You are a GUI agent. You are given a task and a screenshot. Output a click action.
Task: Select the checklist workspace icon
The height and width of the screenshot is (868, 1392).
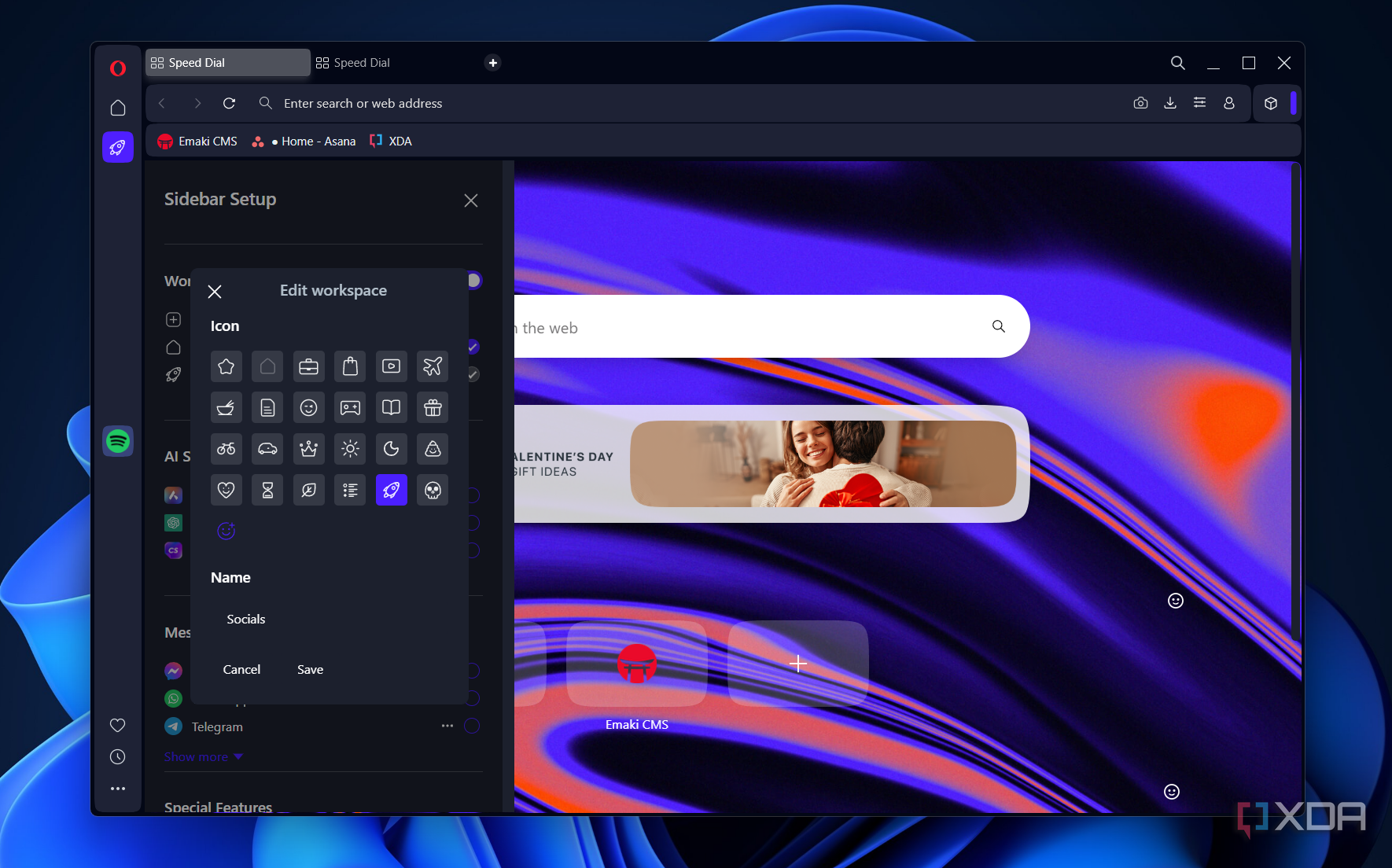(350, 490)
